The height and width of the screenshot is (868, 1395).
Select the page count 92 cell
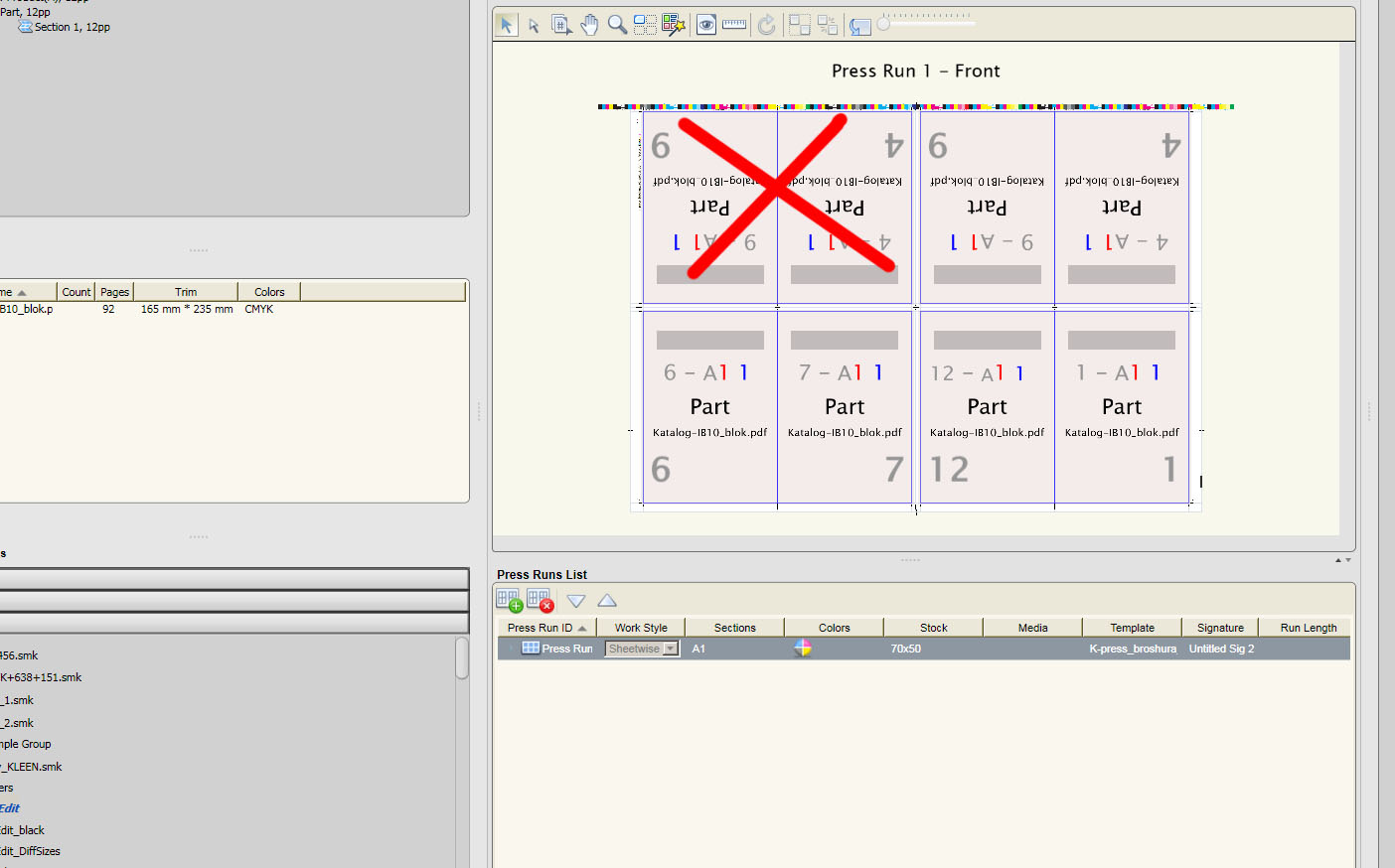[108, 309]
